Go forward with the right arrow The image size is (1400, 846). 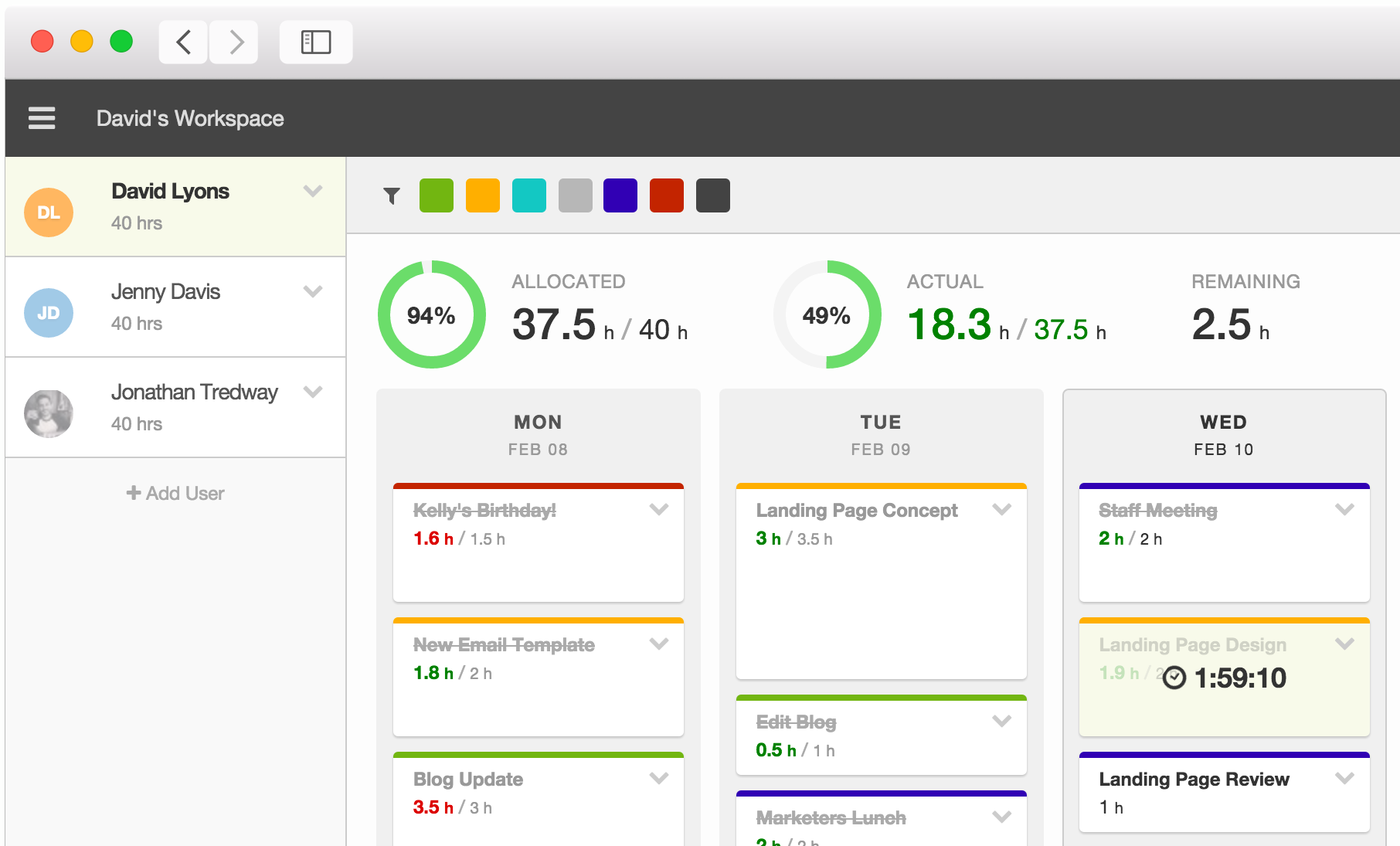click(x=235, y=42)
